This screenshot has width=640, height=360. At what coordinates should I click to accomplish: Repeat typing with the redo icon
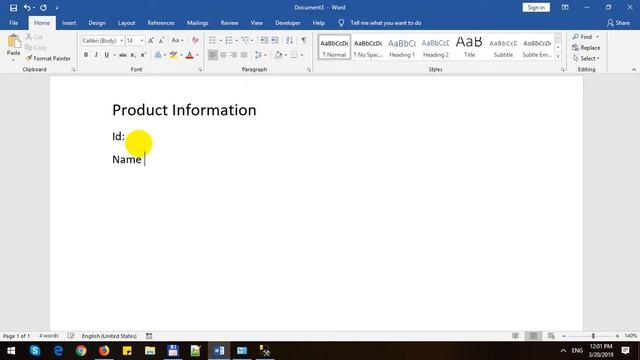43,8
